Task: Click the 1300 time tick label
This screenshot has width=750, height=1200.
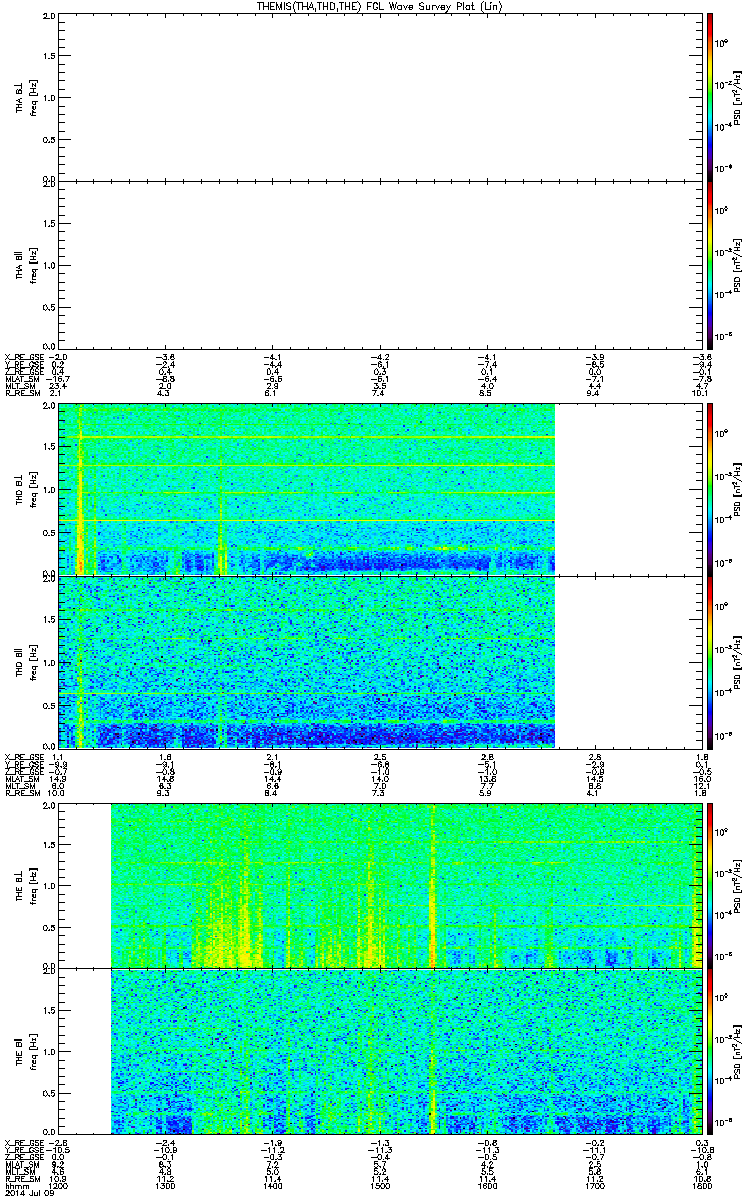Action: pos(165,1187)
